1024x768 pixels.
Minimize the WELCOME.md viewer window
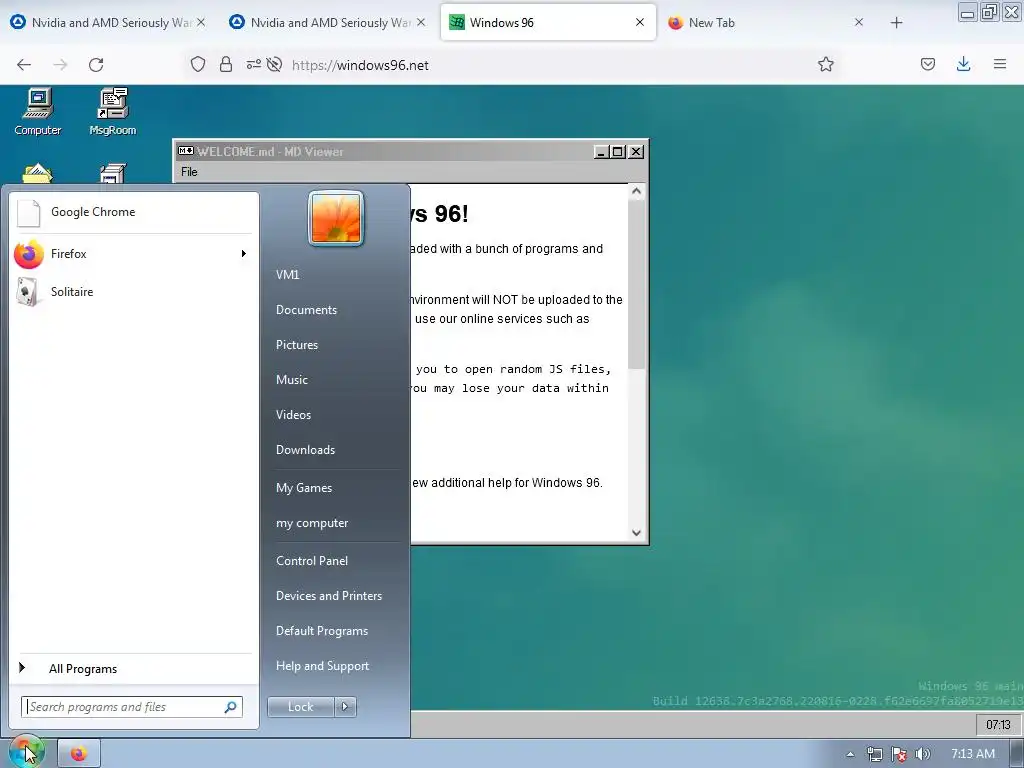click(x=601, y=152)
